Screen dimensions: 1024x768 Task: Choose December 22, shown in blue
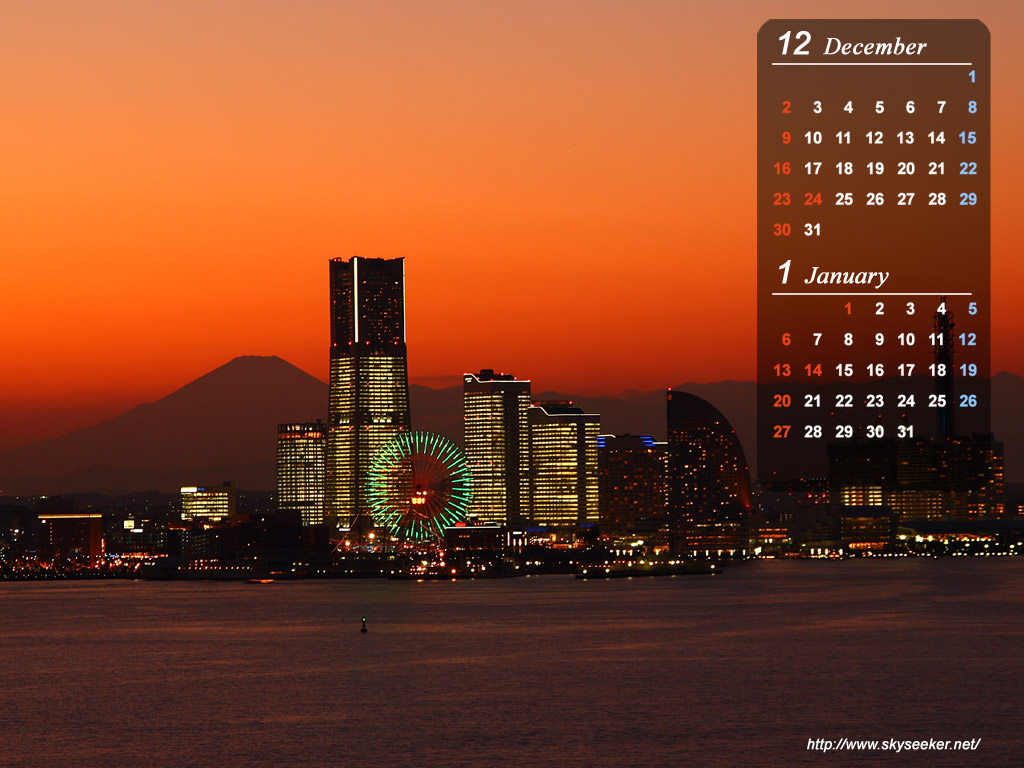pos(968,168)
